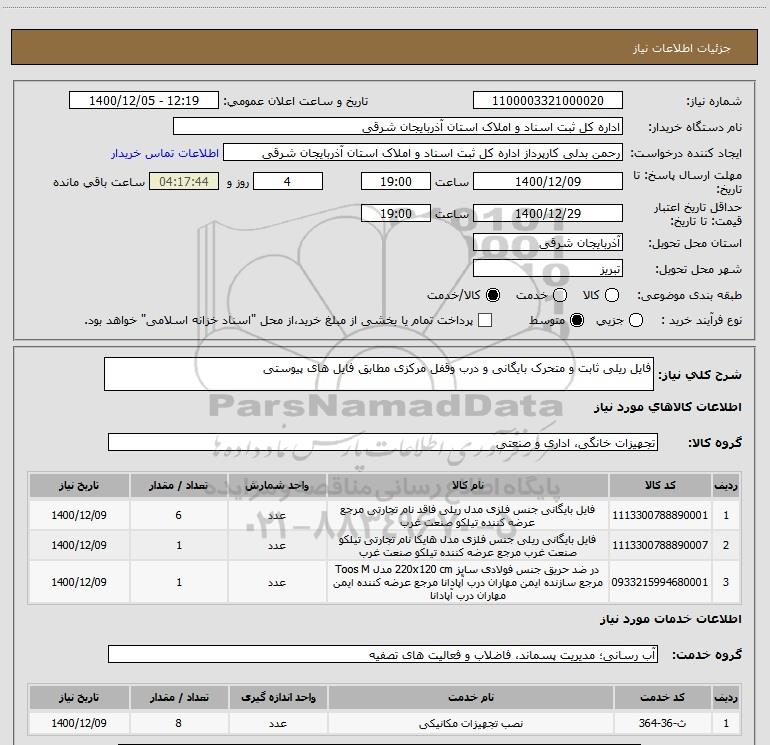770x745 pixels.
Task: Tick the اسناد خزانه اسلامی payment checkbox
Action: point(485,321)
